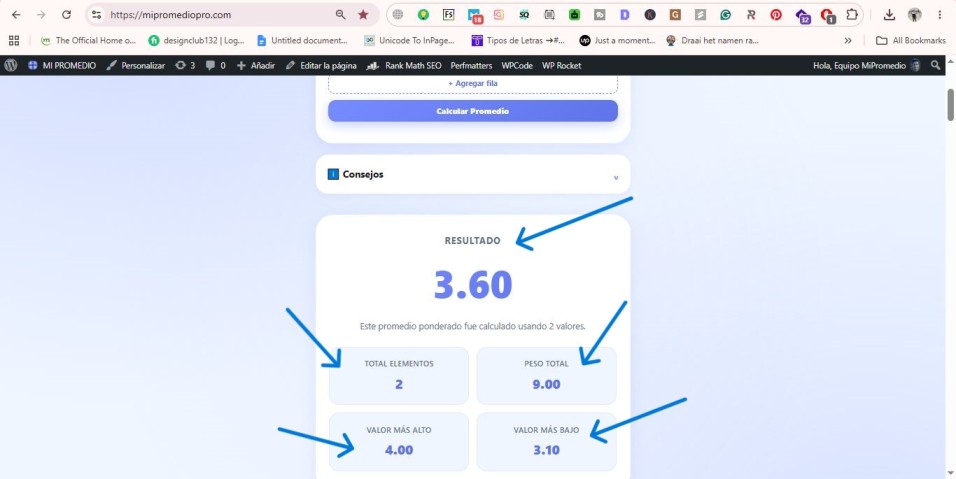
Task: Click Personalizar in admin bar
Action: coord(135,65)
